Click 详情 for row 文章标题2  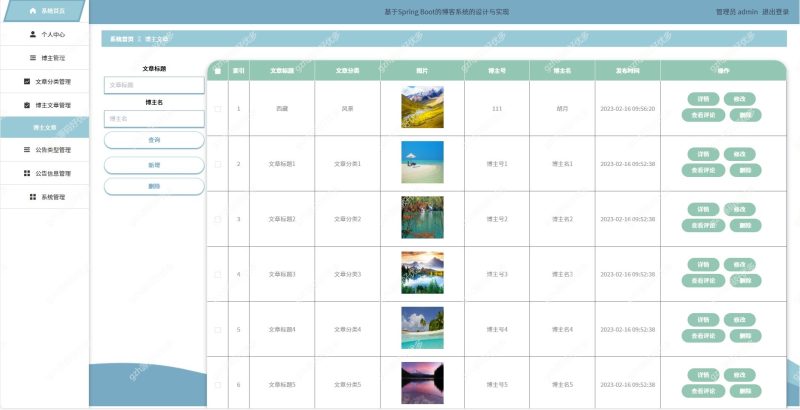[703, 209]
